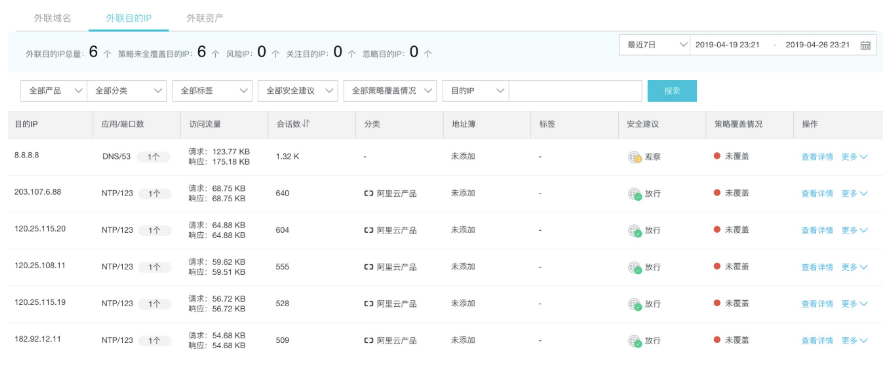
Task: Click the 放行 icon for 120.25.115.19
Action: [634, 305]
